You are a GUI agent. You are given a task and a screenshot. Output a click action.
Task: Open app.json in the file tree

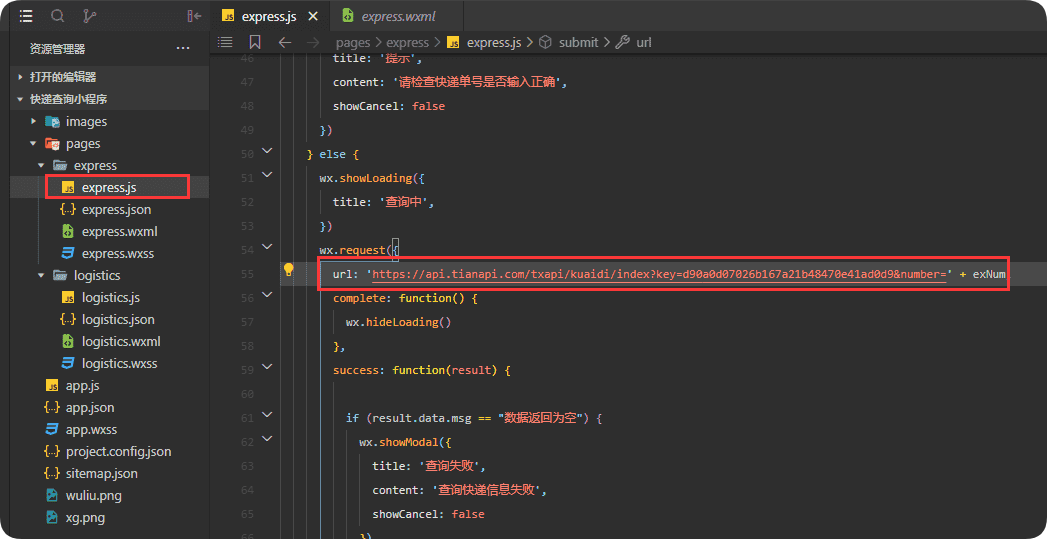90,407
